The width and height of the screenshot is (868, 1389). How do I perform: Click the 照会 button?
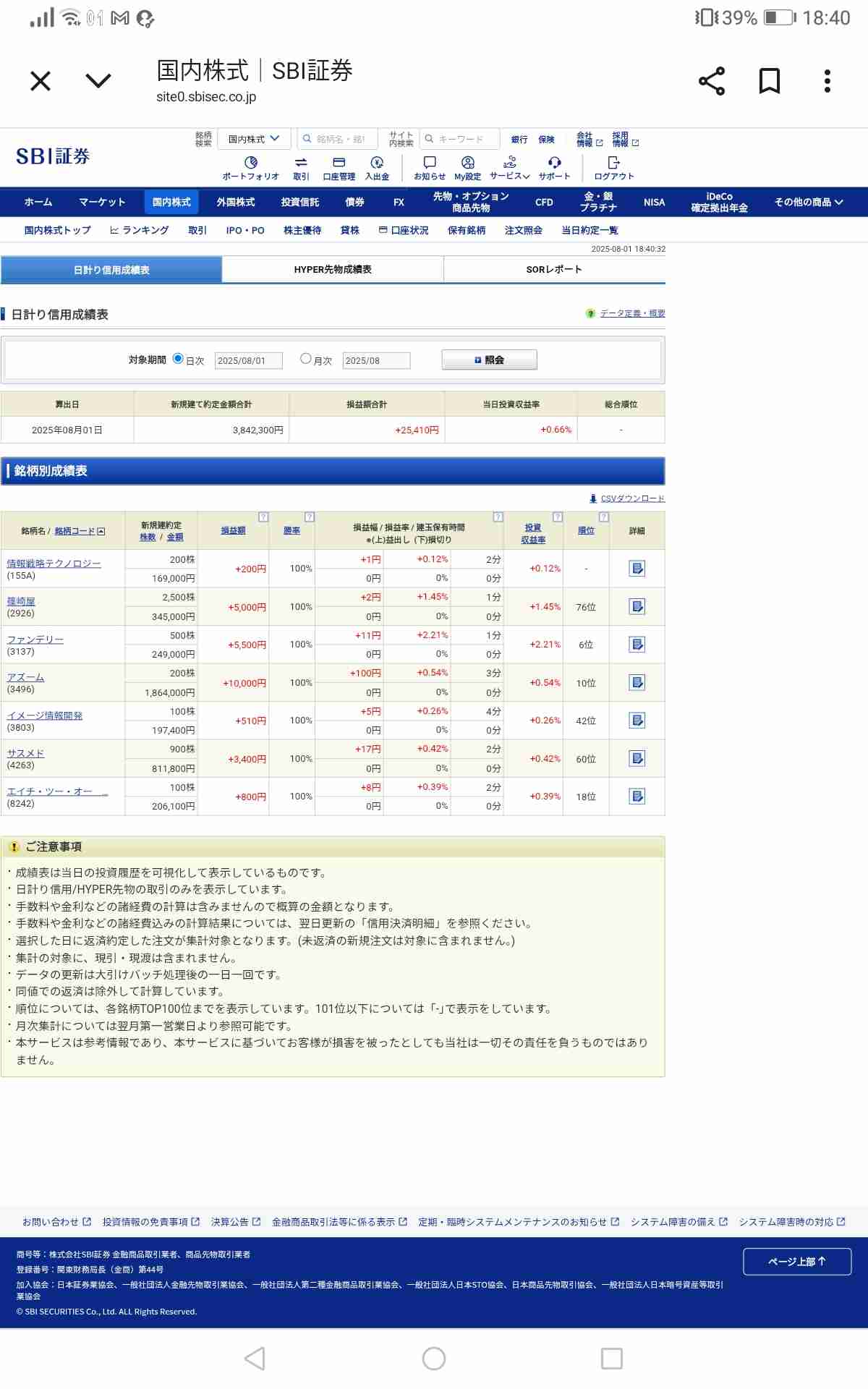(490, 360)
